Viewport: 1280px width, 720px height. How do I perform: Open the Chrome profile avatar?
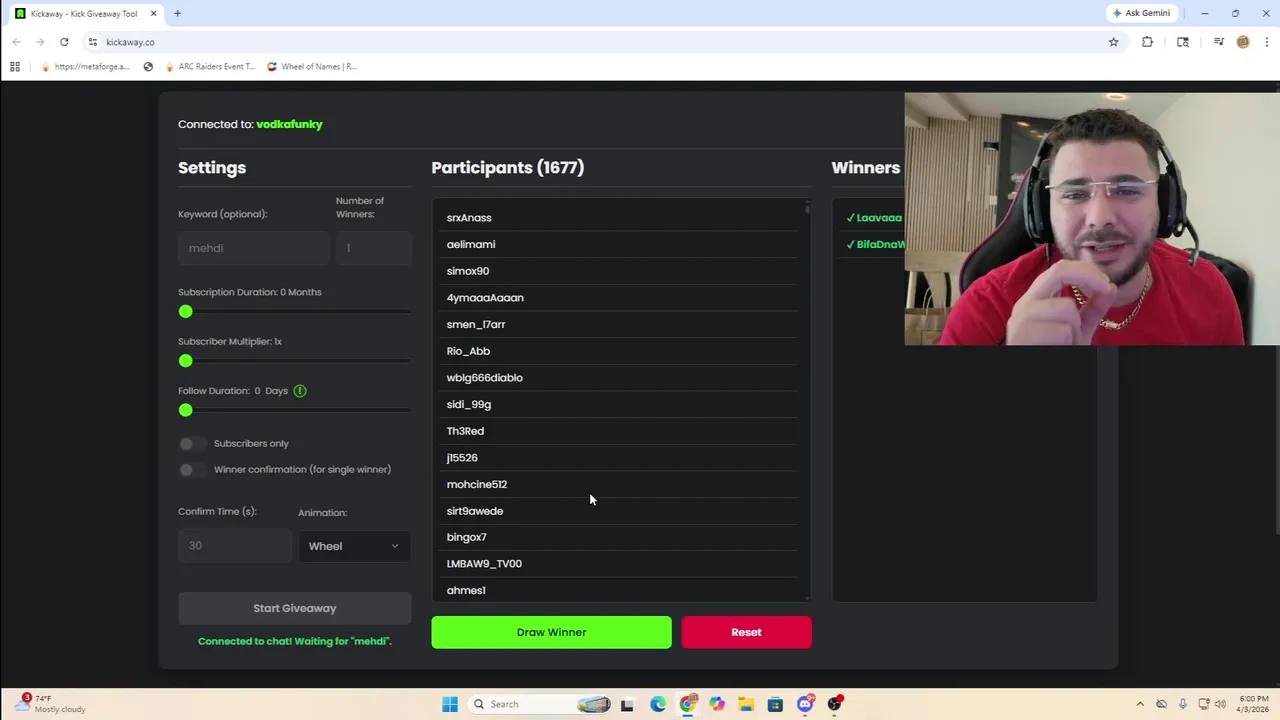(x=1243, y=42)
